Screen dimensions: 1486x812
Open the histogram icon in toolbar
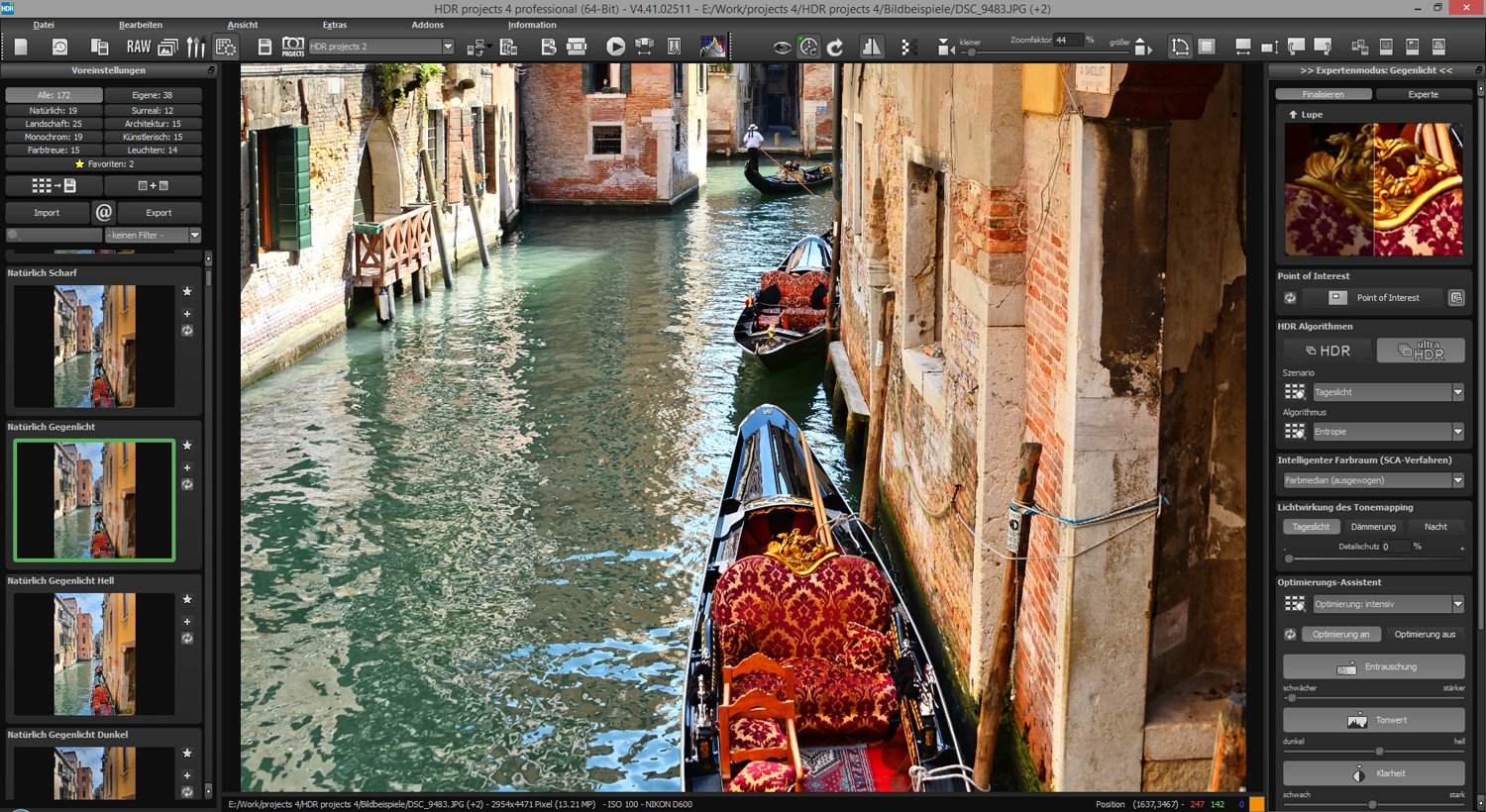712,47
